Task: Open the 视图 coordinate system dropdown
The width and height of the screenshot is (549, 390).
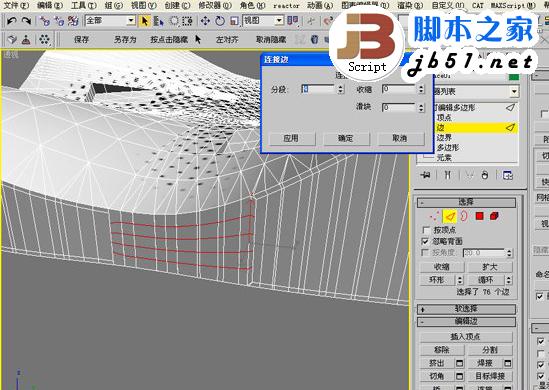Action: point(279,21)
